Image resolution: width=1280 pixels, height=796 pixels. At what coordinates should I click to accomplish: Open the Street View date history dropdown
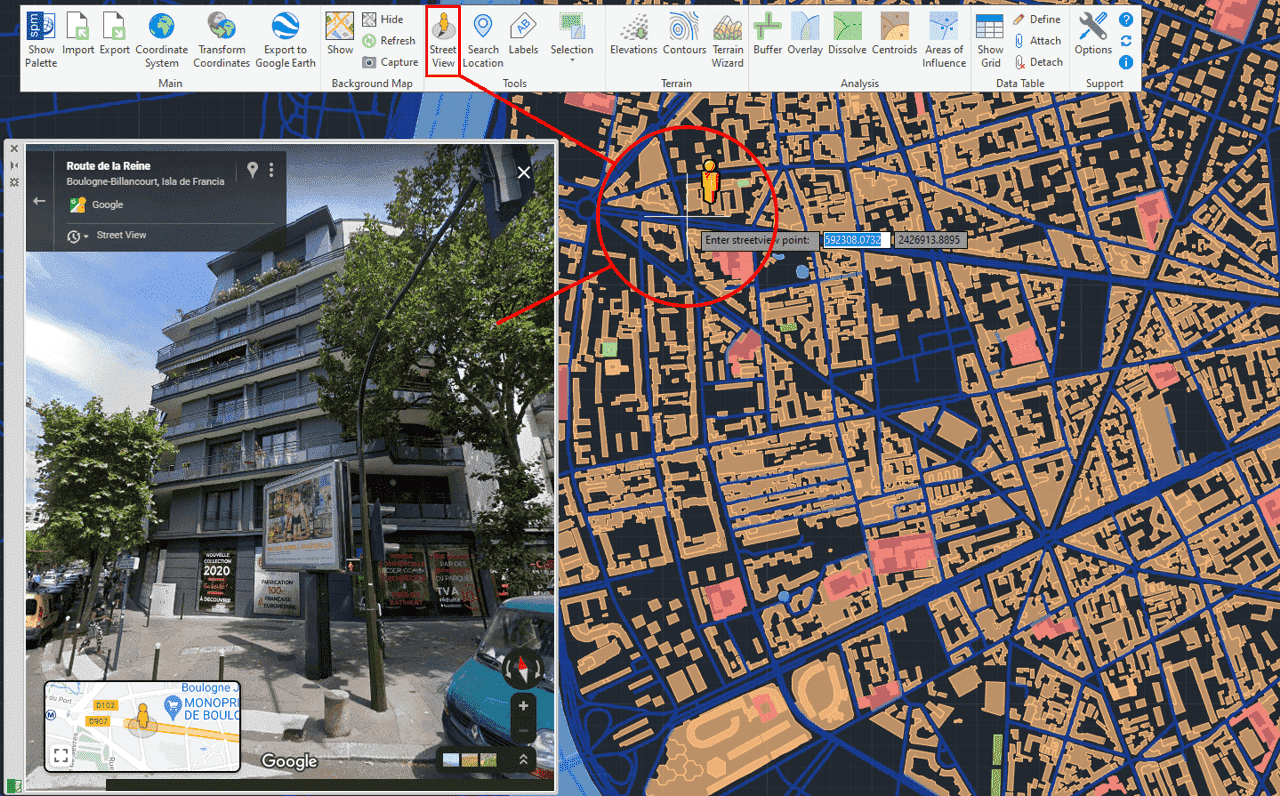[x=78, y=236]
